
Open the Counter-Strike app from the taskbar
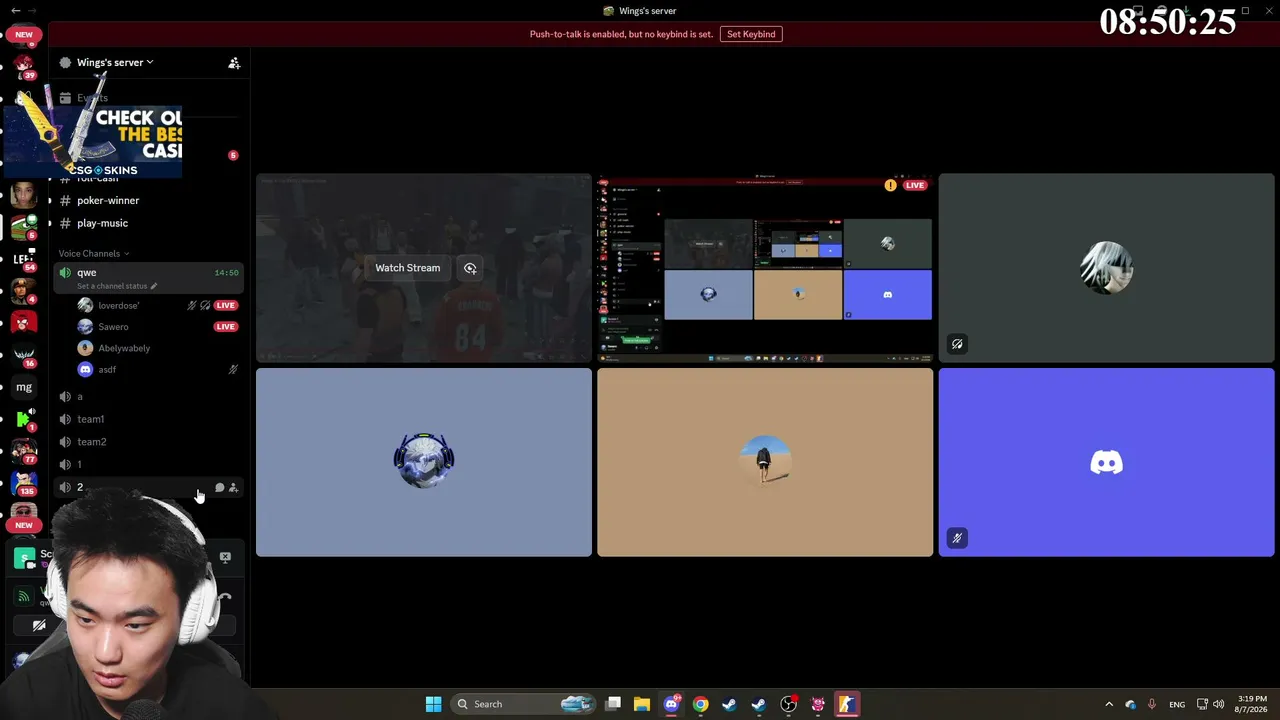tap(846, 704)
